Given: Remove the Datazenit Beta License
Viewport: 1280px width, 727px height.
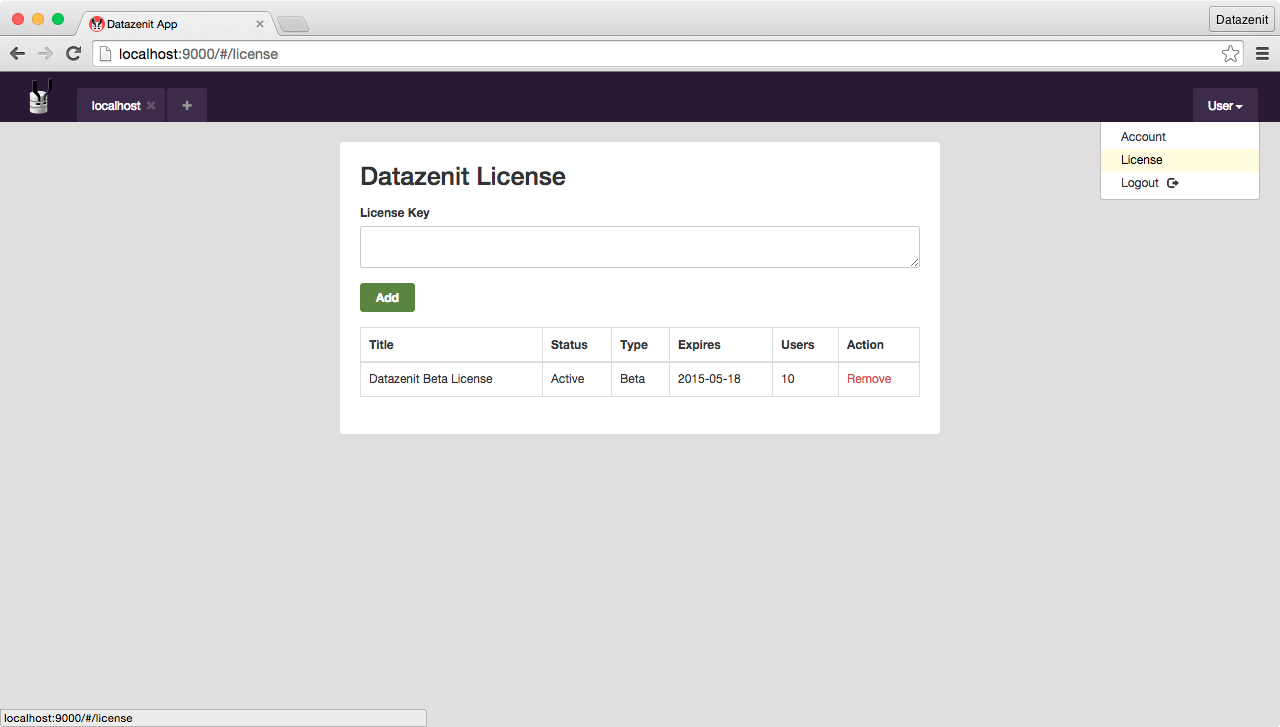Looking at the screenshot, I should [868, 379].
